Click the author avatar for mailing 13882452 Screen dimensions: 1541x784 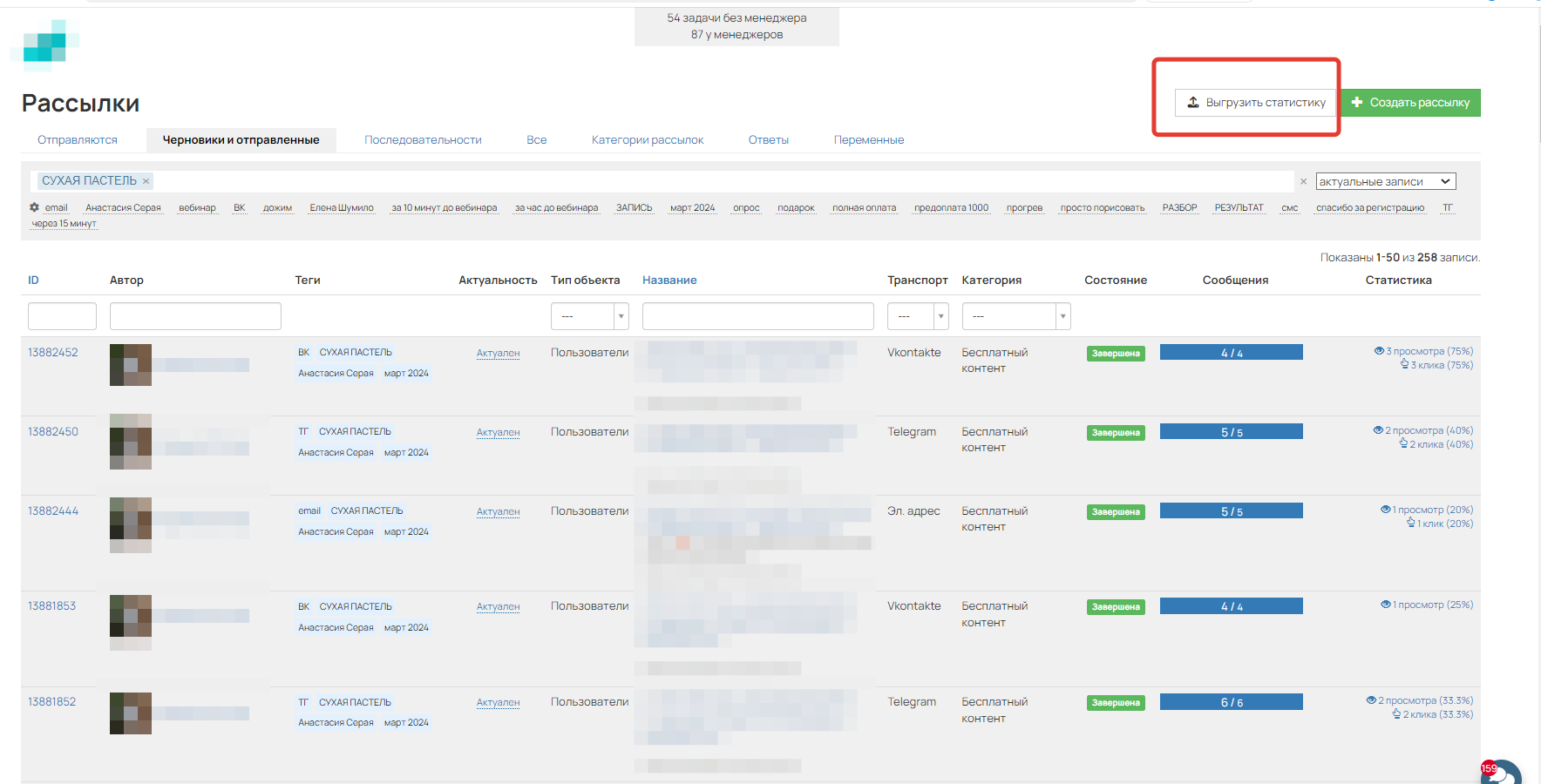(131, 364)
